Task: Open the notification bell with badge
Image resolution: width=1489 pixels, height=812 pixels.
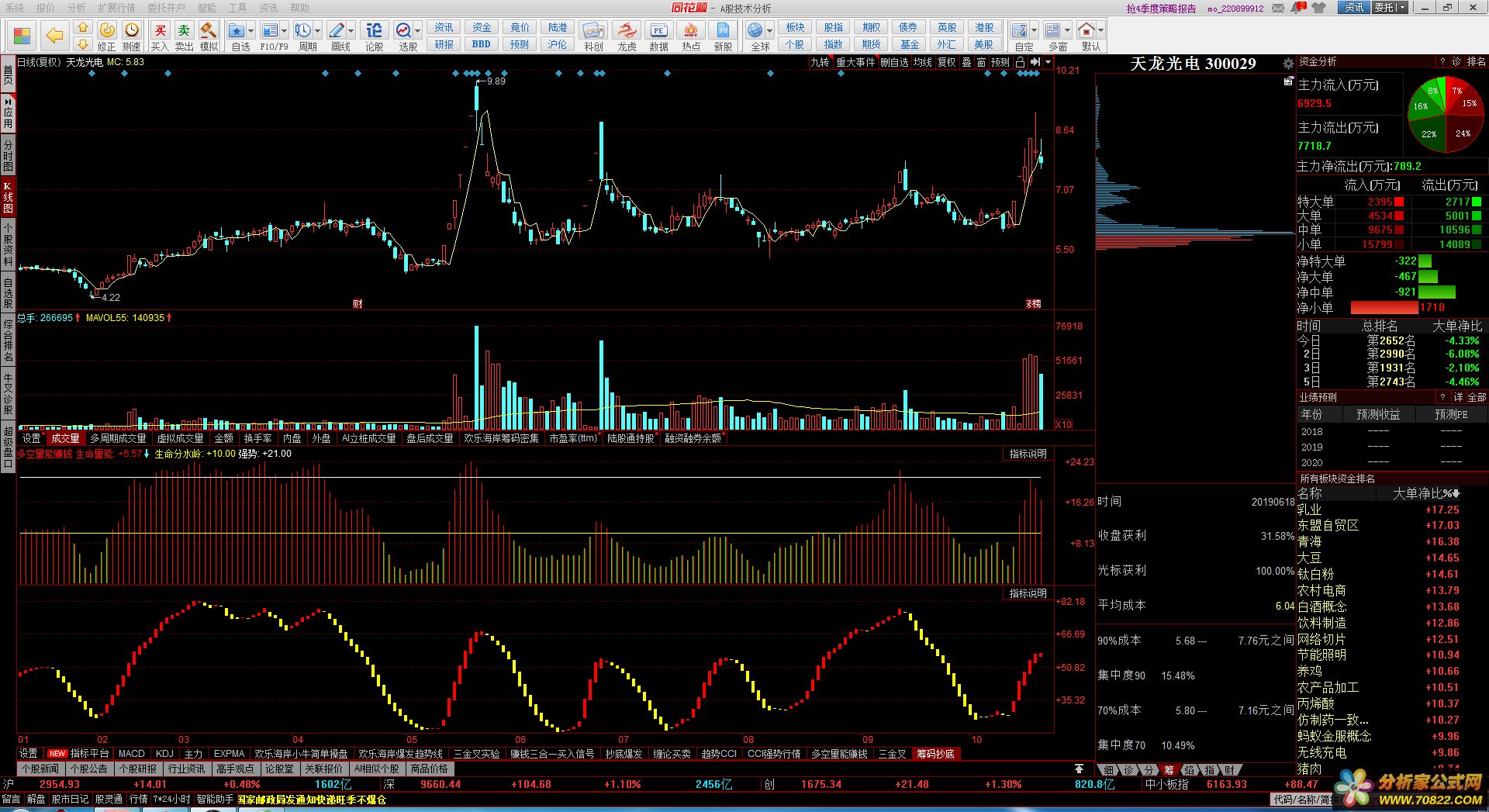Action: coord(1298,8)
